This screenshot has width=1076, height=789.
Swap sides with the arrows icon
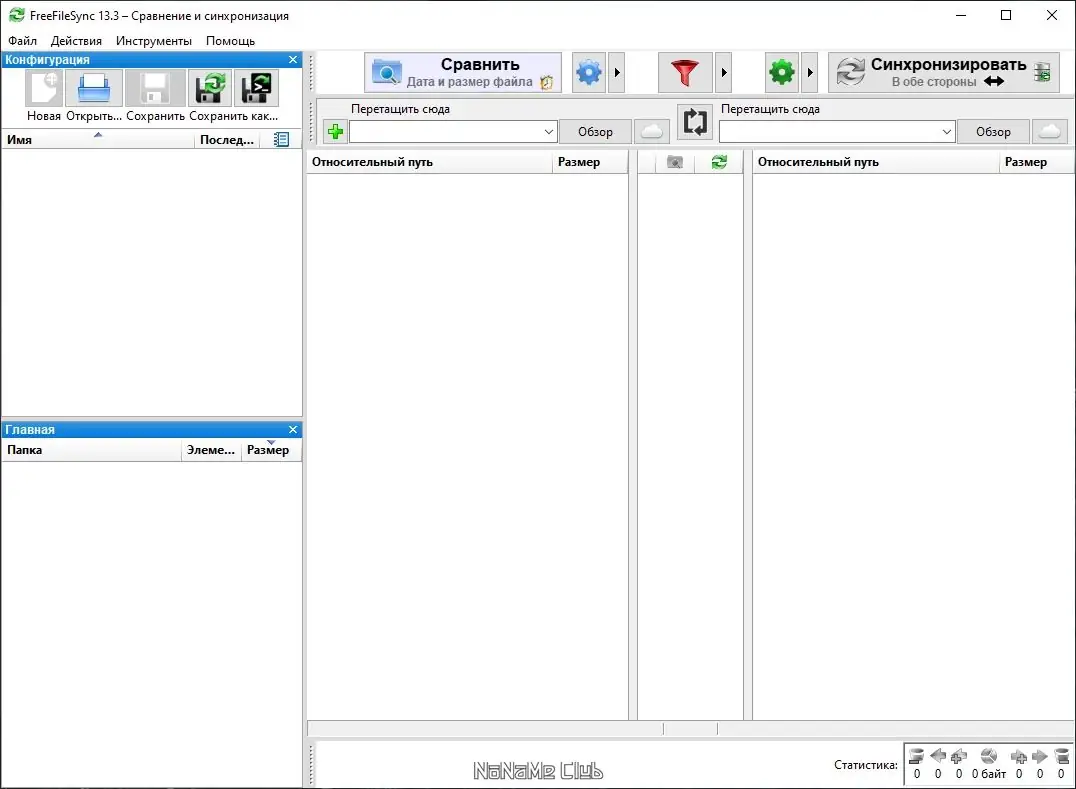[x=694, y=122]
